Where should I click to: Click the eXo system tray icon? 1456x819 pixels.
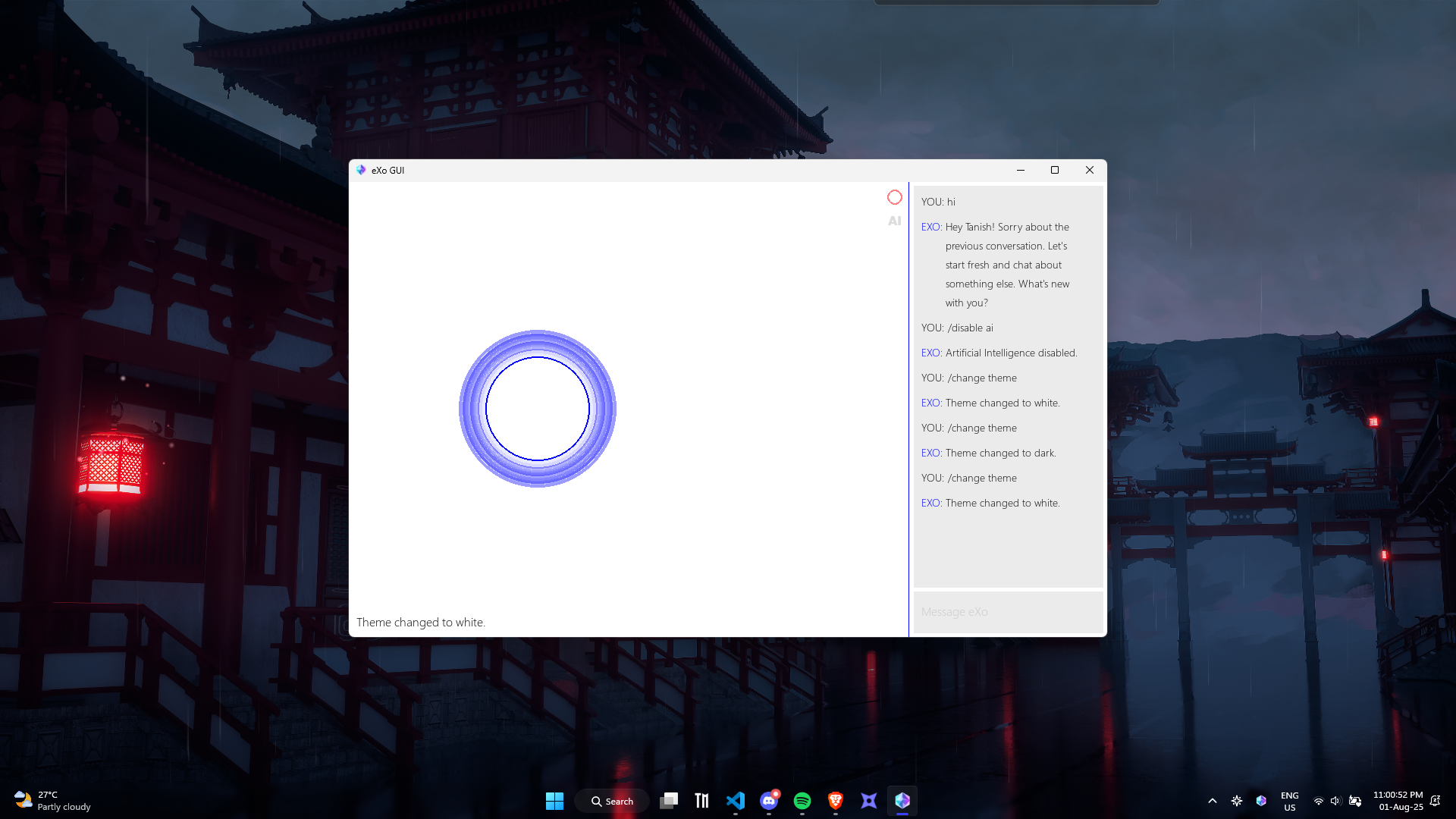click(x=1261, y=801)
